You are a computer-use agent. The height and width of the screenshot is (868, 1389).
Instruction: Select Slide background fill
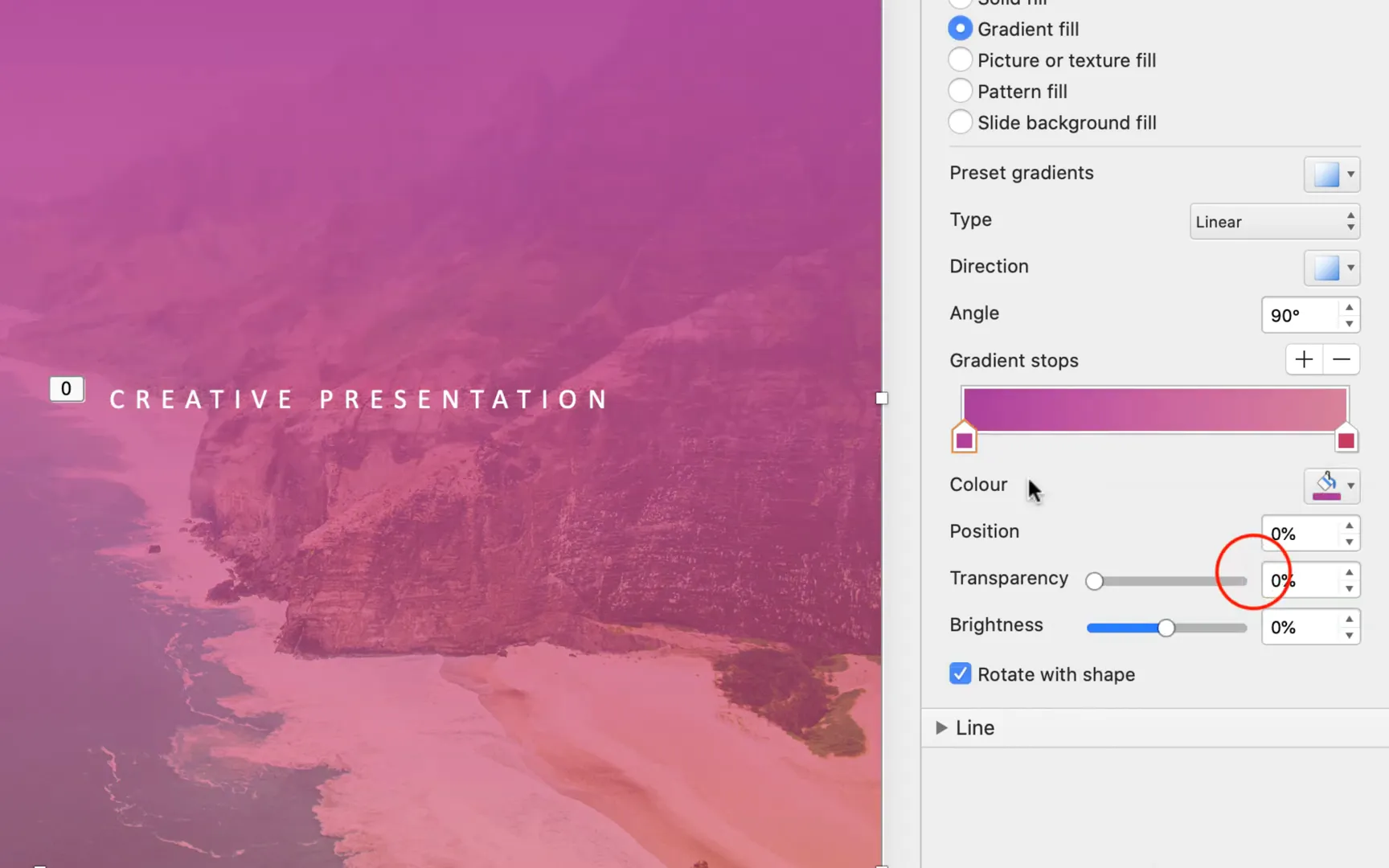point(960,121)
